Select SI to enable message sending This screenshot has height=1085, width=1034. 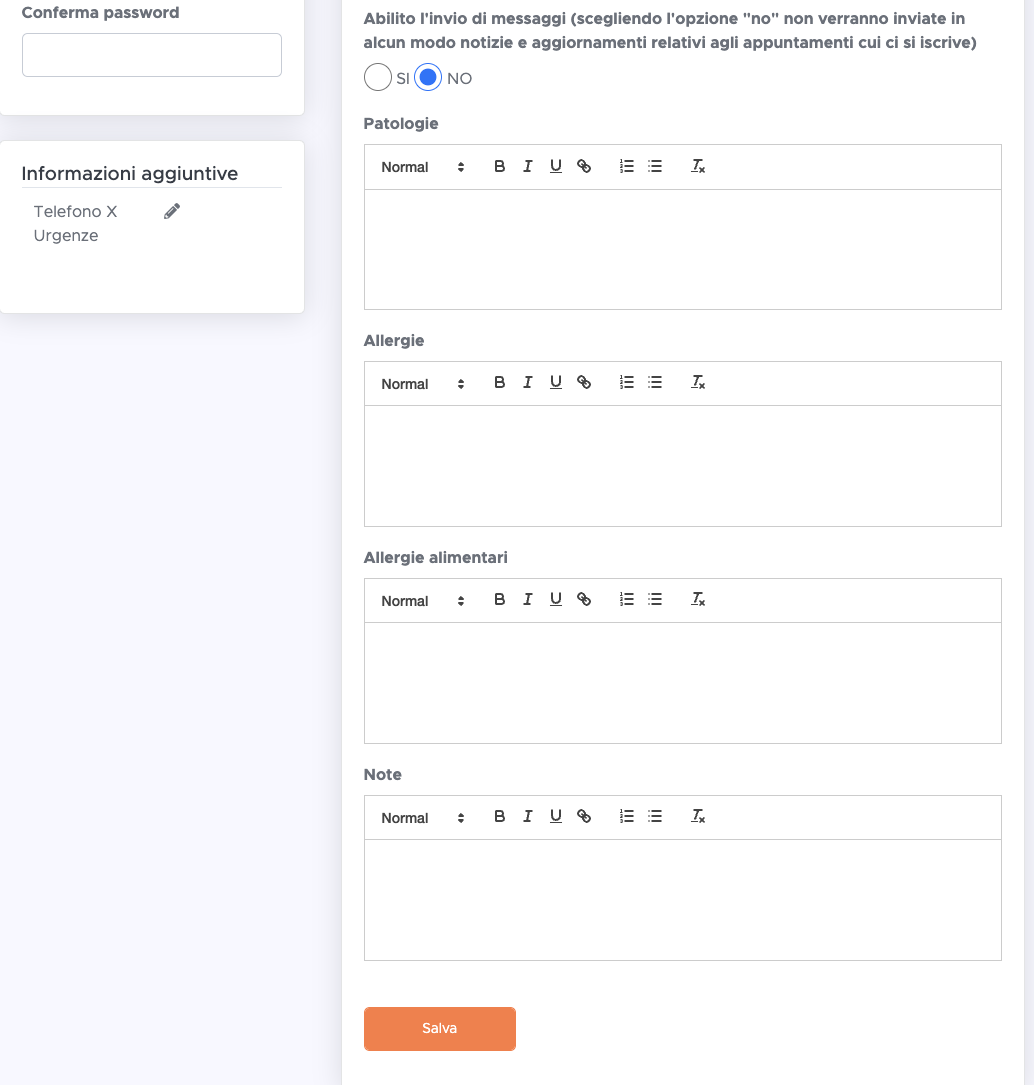click(x=378, y=78)
